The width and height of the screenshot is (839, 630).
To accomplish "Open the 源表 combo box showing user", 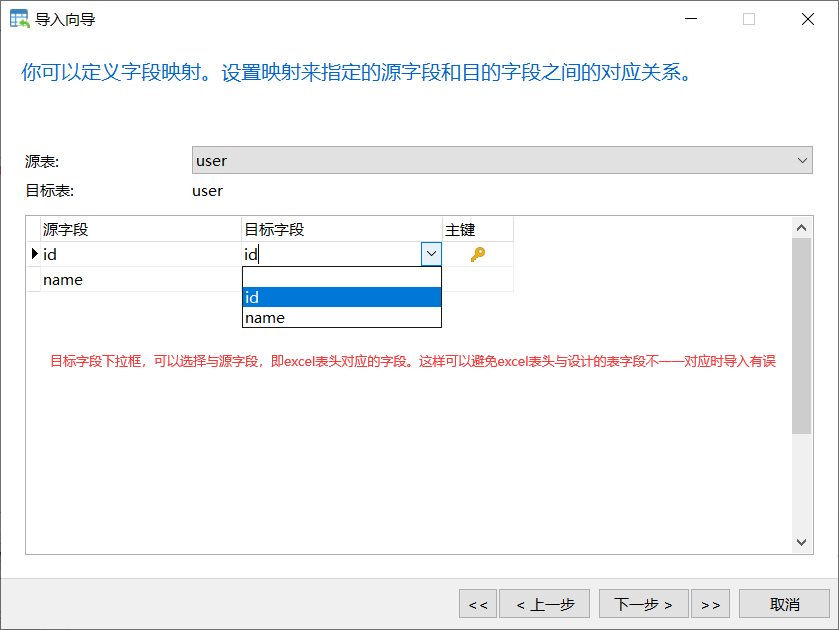I will click(x=801, y=160).
